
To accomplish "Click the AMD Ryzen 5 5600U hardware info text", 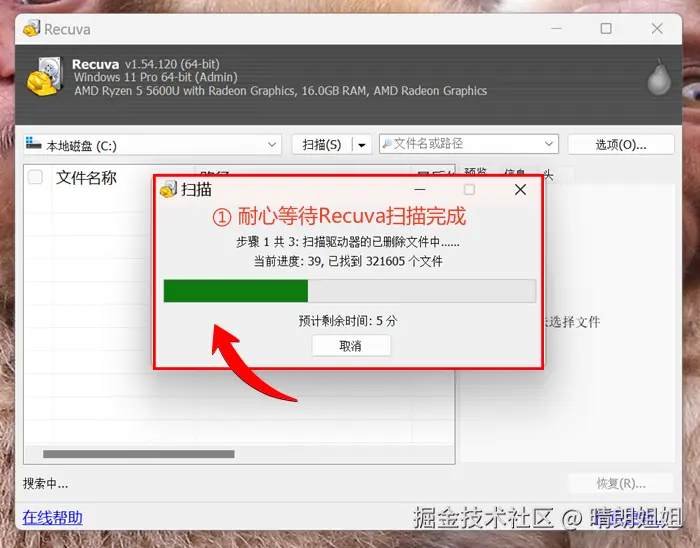I will pos(280,91).
